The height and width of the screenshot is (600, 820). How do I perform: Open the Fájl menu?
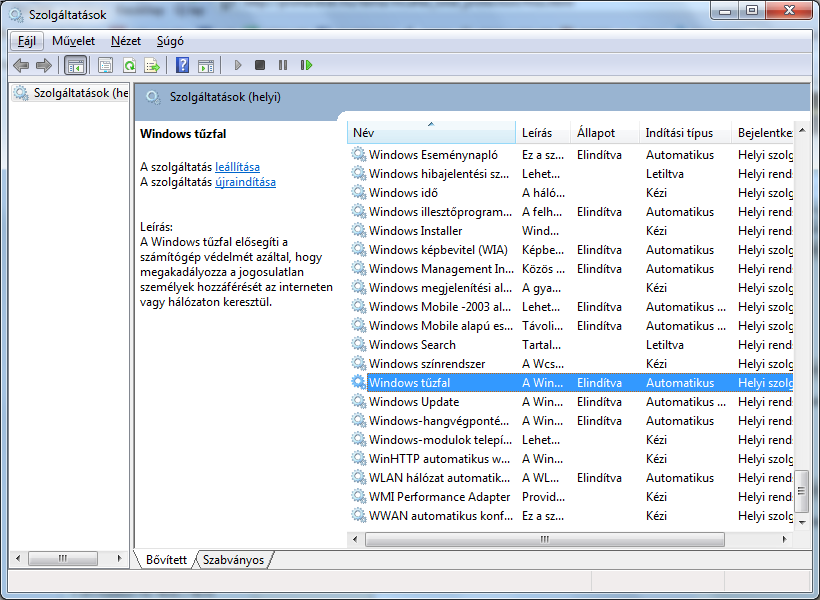[27, 41]
